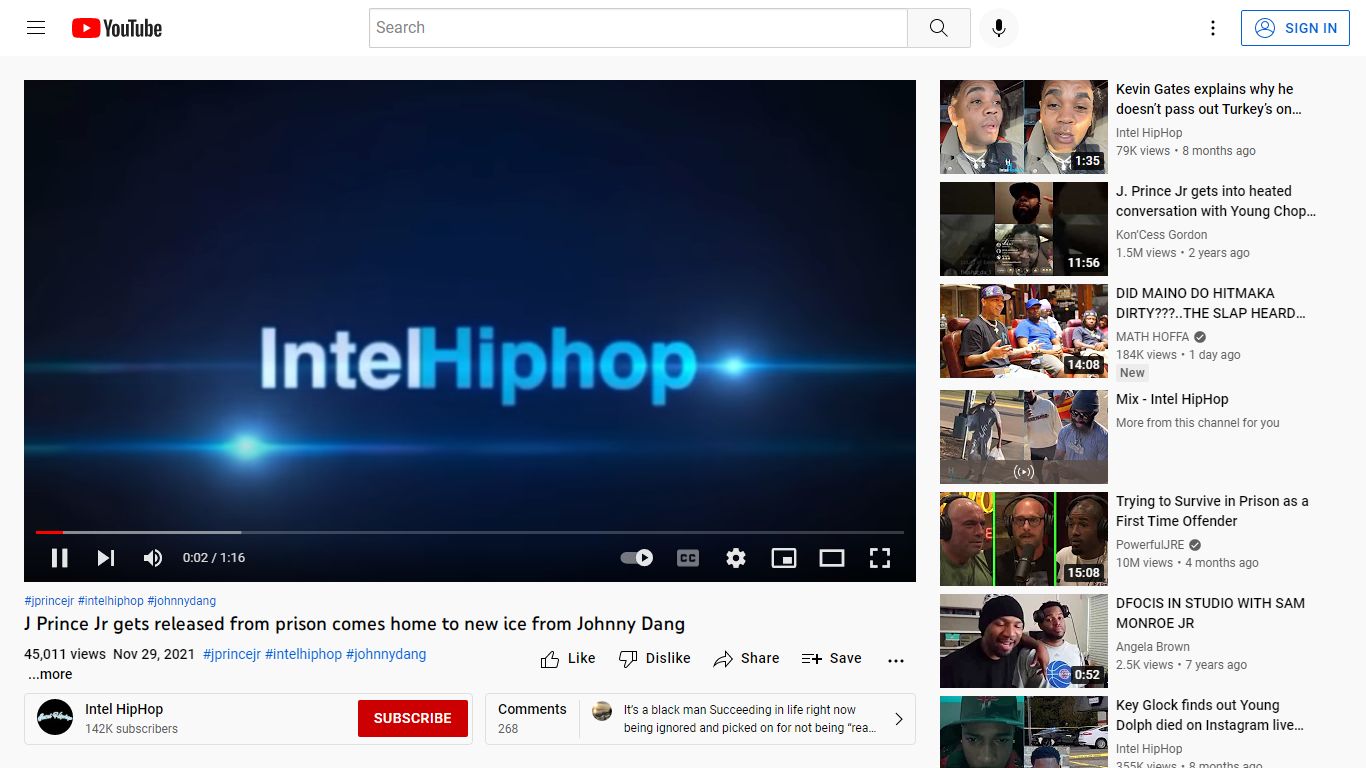Click #intelhiphop hashtag above title
1366x768 pixels.
111,601
